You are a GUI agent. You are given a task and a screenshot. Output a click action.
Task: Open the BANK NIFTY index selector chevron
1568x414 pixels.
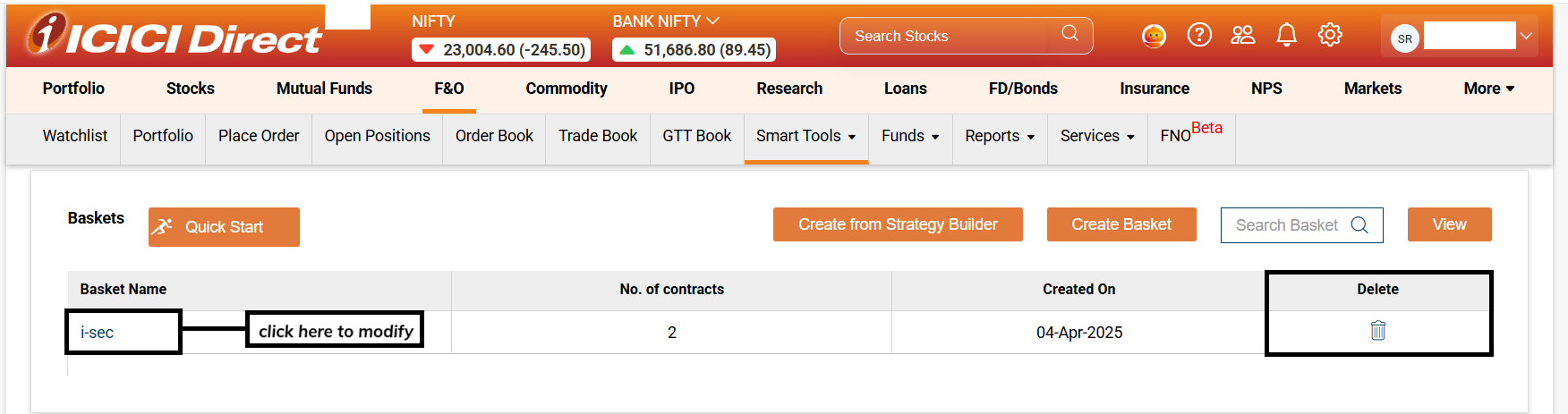tap(713, 21)
